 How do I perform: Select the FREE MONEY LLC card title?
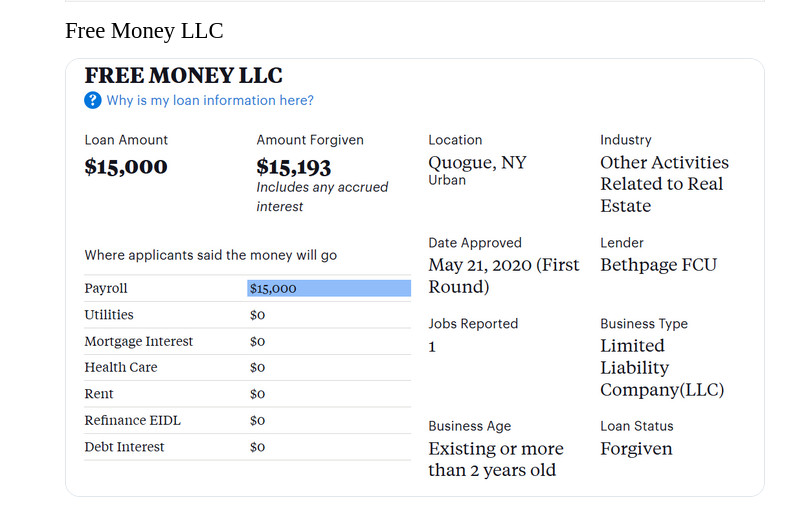click(183, 75)
